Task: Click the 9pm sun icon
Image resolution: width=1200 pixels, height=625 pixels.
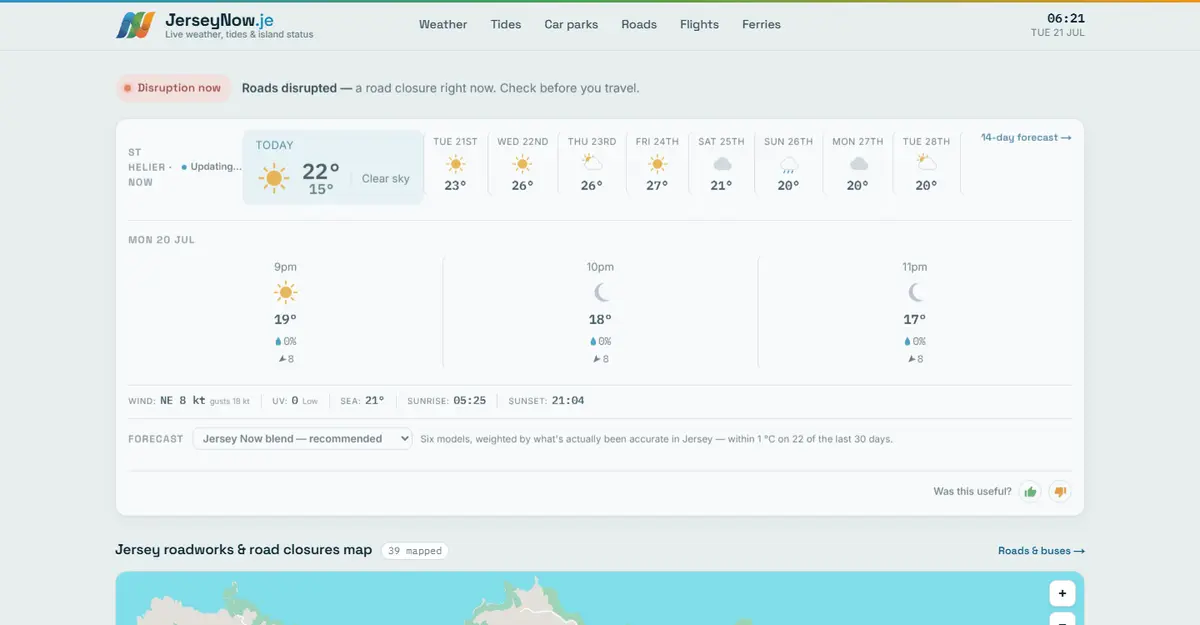Action: [285, 293]
